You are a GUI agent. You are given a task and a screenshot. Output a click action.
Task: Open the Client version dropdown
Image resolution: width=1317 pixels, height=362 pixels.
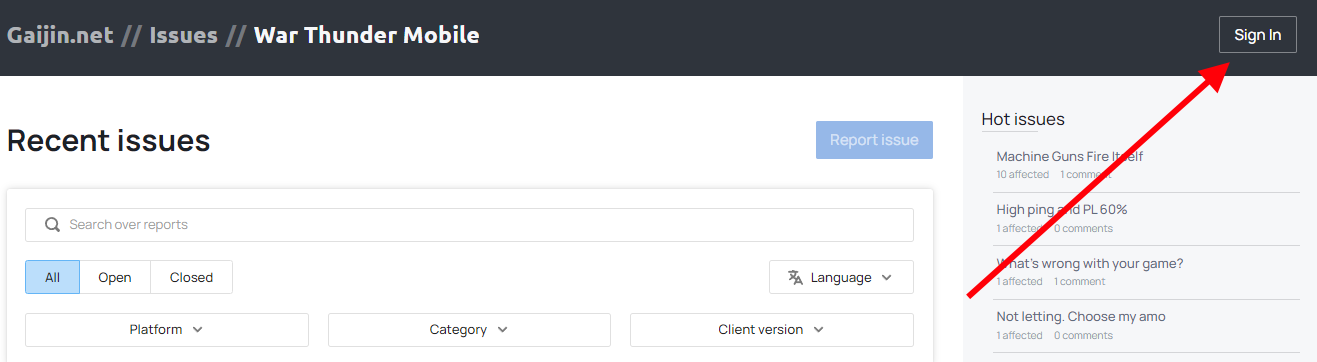click(x=772, y=330)
